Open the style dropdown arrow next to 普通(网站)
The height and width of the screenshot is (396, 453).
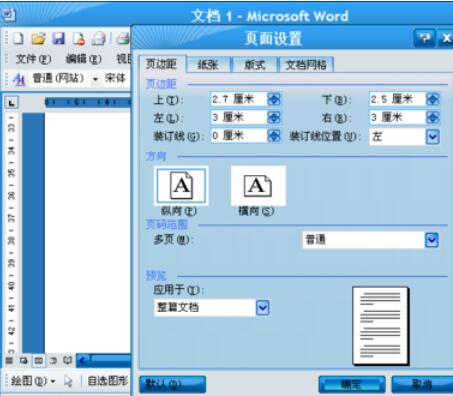[x=95, y=79]
